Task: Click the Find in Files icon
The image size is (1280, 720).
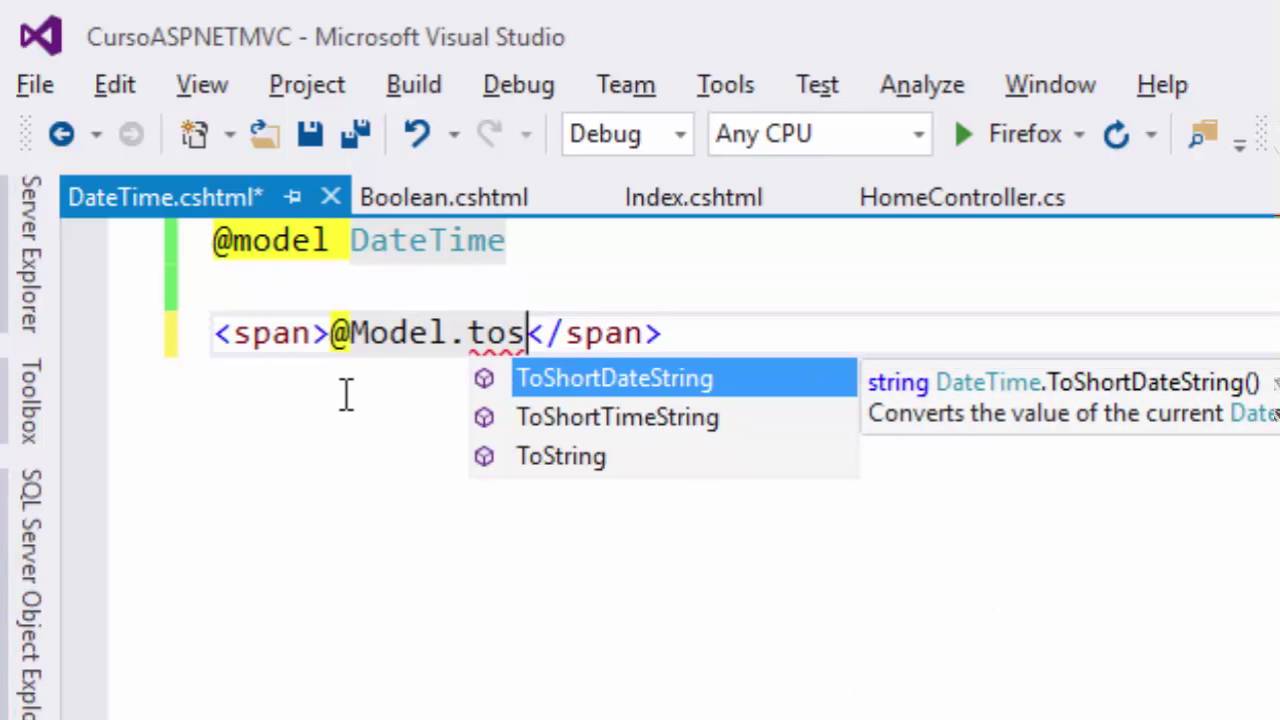Action: point(1202,134)
